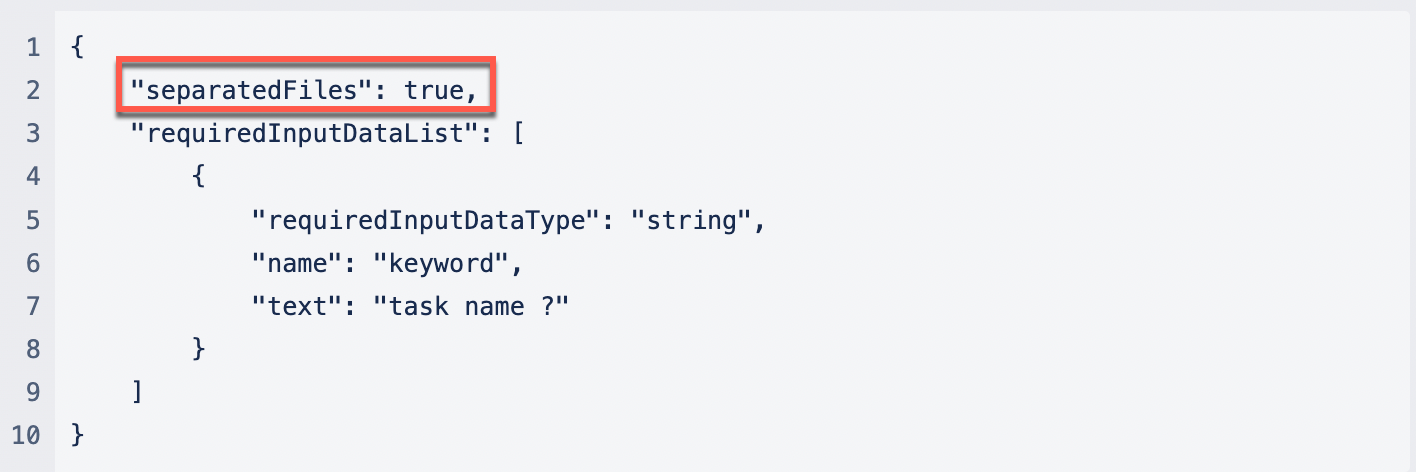Click the opening square bracket on line 3
The width and height of the screenshot is (1416, 472).
tap(518, 134)
